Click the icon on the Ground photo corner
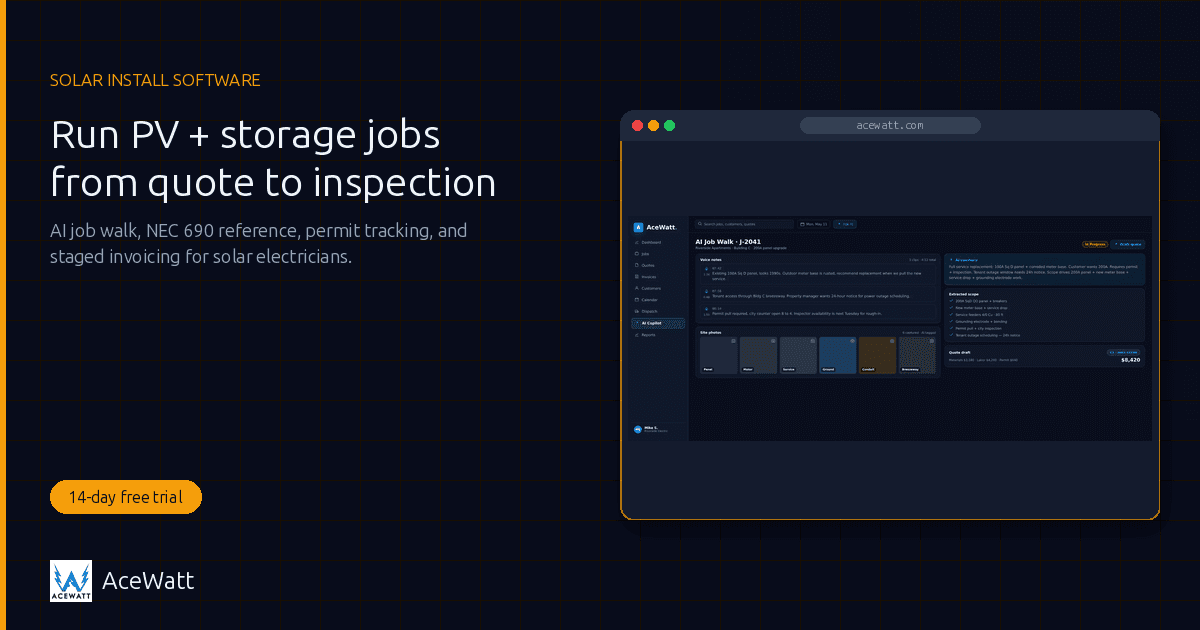1200x630 pixels. (x=852, y=341)
